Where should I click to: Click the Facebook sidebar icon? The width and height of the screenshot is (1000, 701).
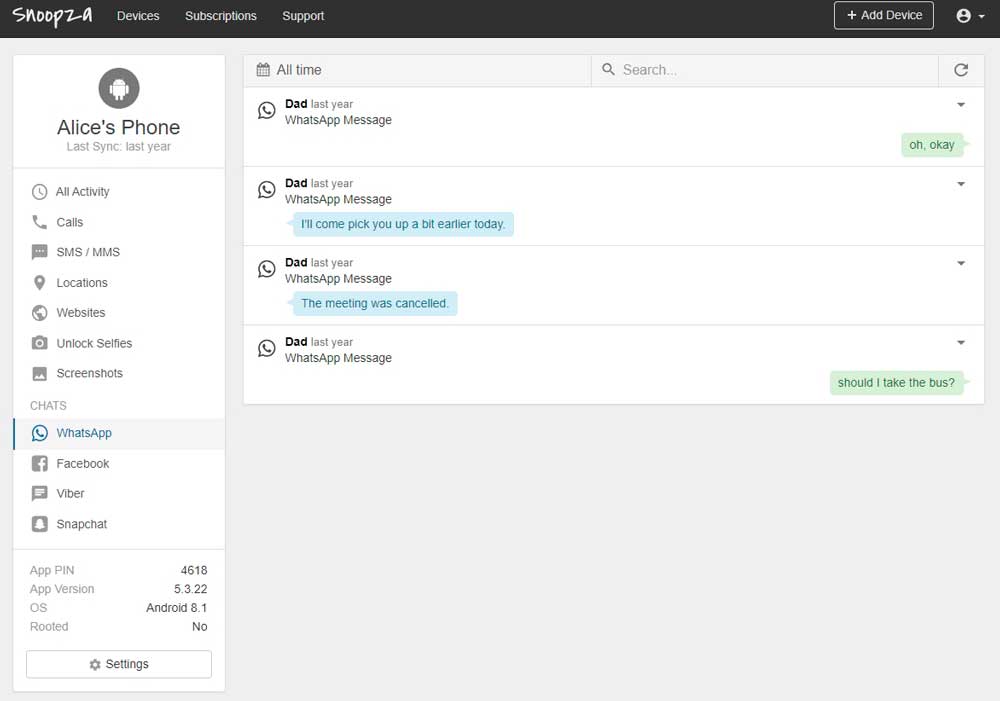40,463
